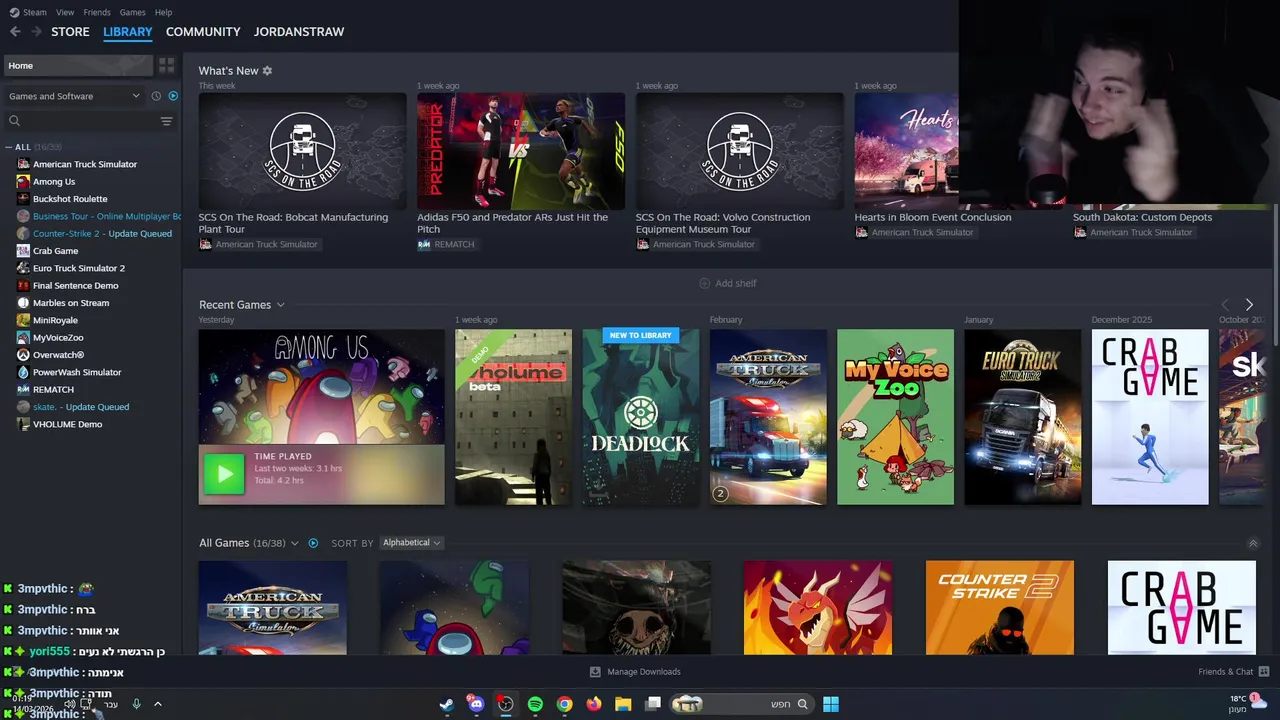Open the All Games collection dropdown
The image size is (1280, 720).
pyautogui.click(x=294, y=543)
